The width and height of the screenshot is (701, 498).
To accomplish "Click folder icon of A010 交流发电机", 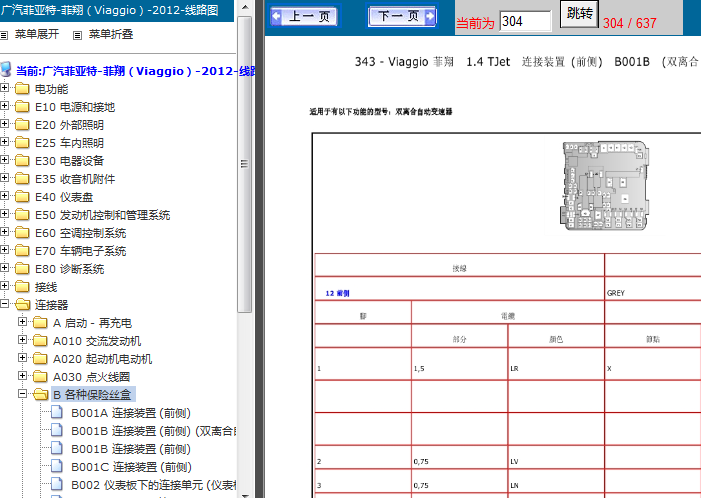I will (40, 341).
